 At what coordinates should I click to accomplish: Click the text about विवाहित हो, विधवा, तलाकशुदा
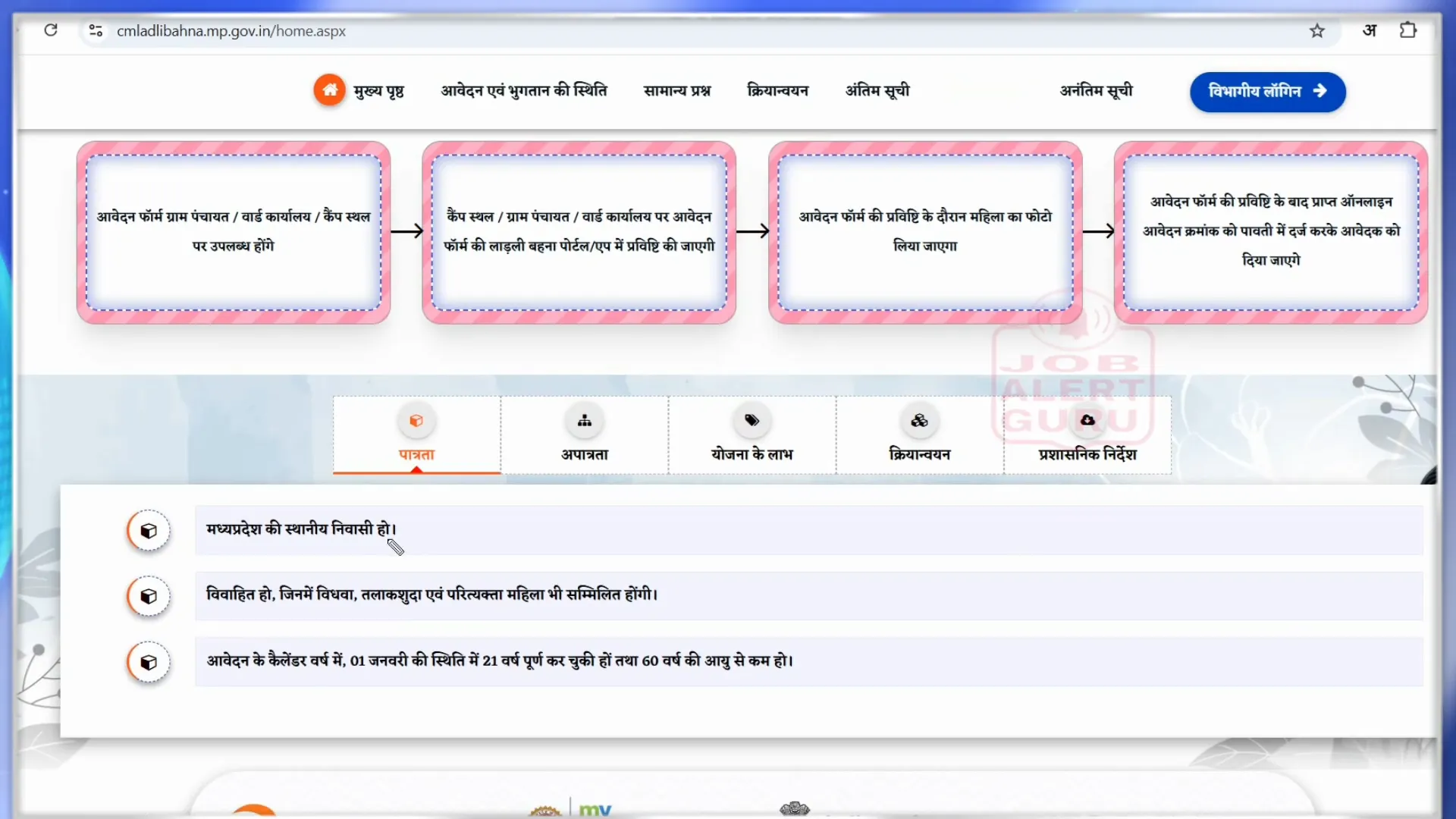pos(431,595)
